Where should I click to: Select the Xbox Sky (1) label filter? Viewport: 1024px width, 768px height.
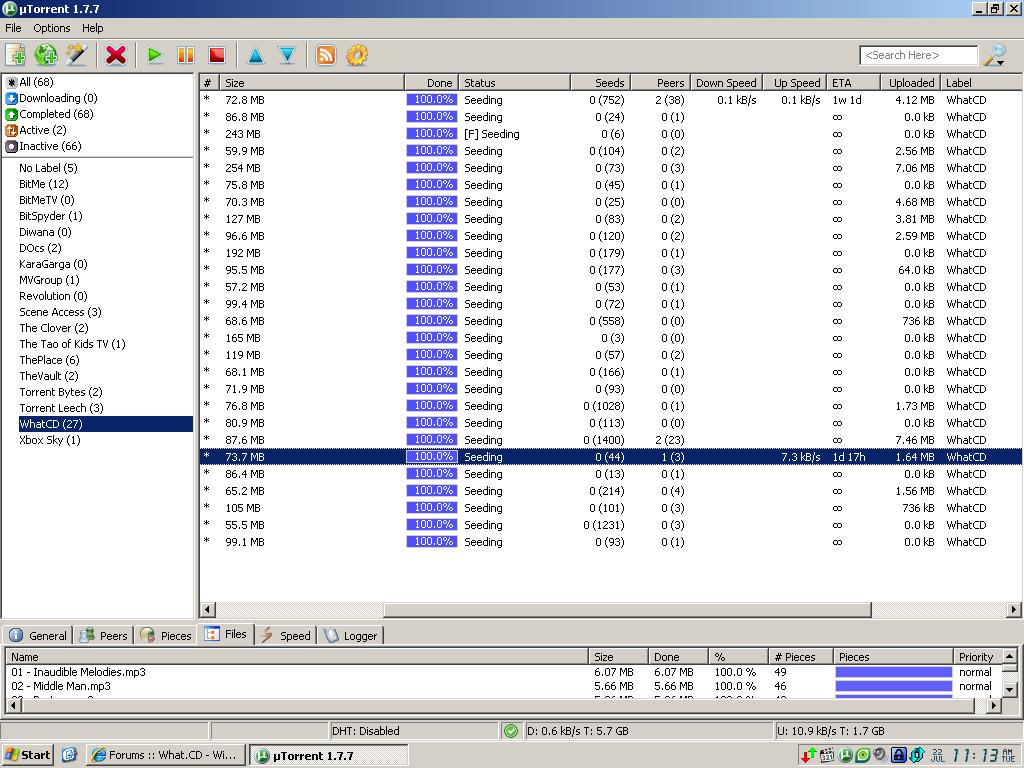pyautogui.click(x=50, y=440)
